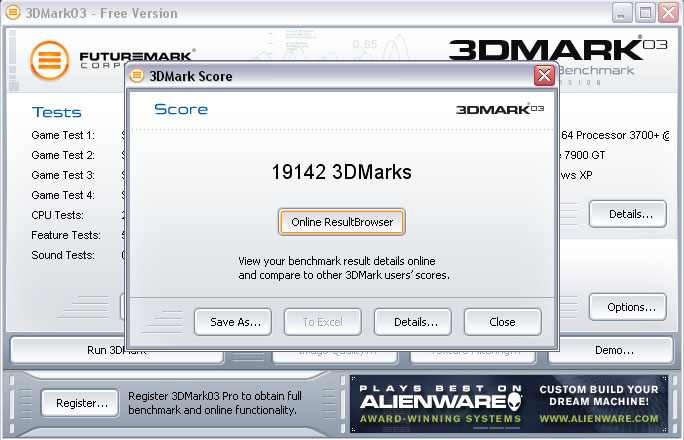The height and width of the screenshot is (440, 684).
Task: Click the 3DMark03 main window title bar icon
Action: (13, 12)
